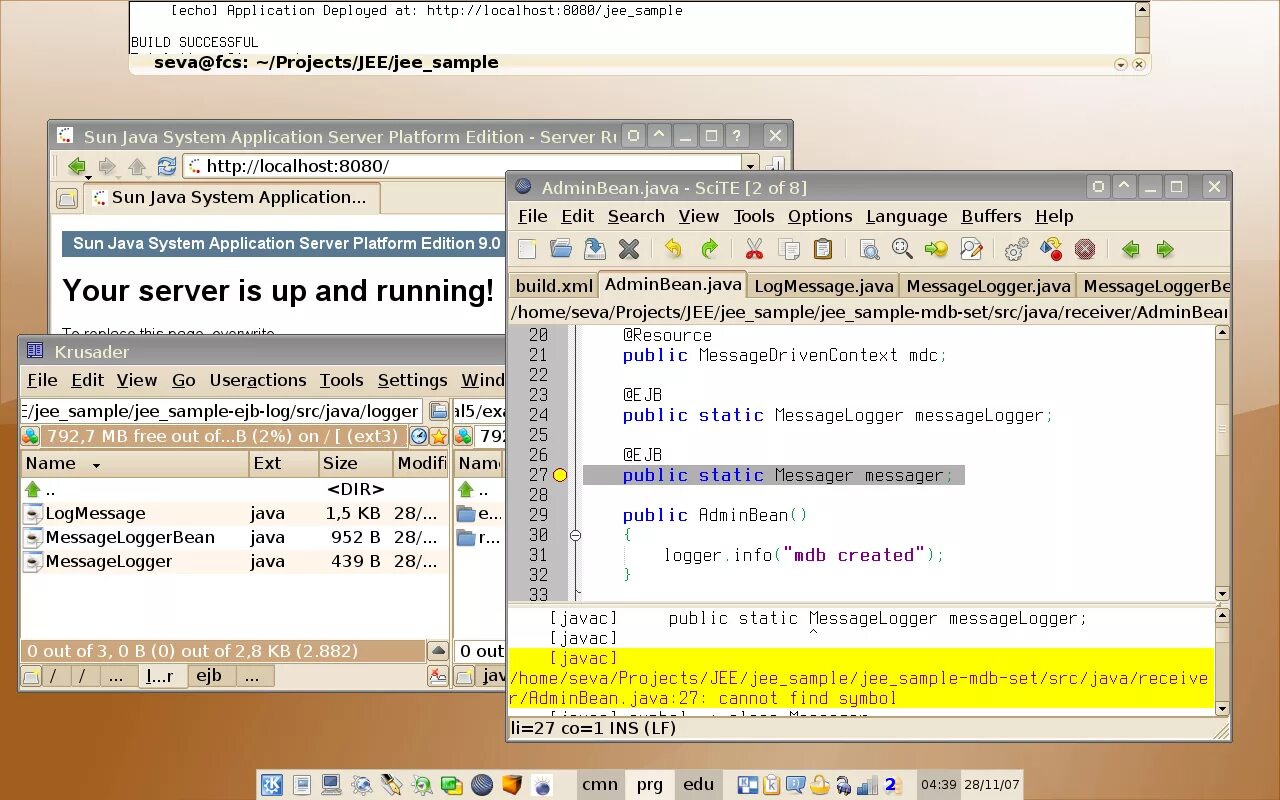Open the Search menu in SciTE

tap(636, 216)
